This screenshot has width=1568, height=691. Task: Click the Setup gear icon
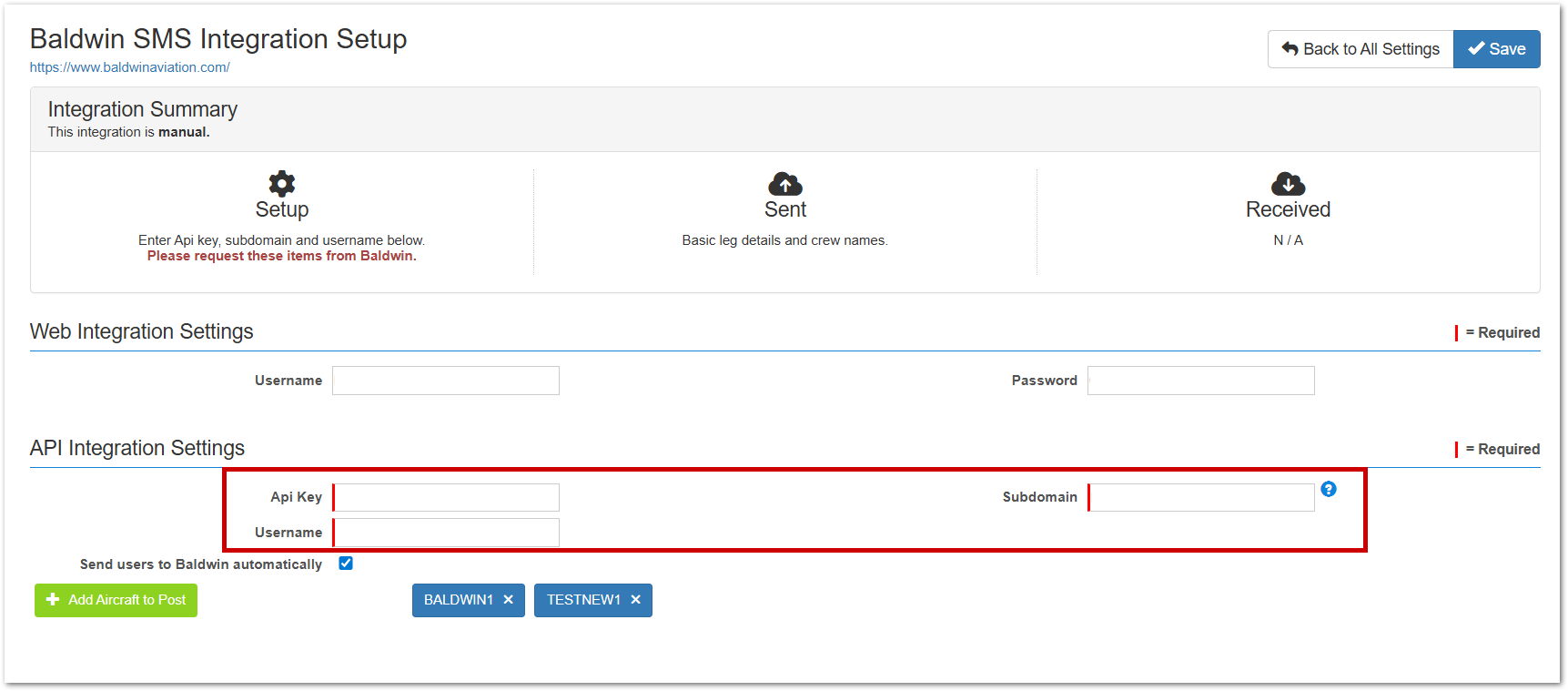(x=282, y=184)
